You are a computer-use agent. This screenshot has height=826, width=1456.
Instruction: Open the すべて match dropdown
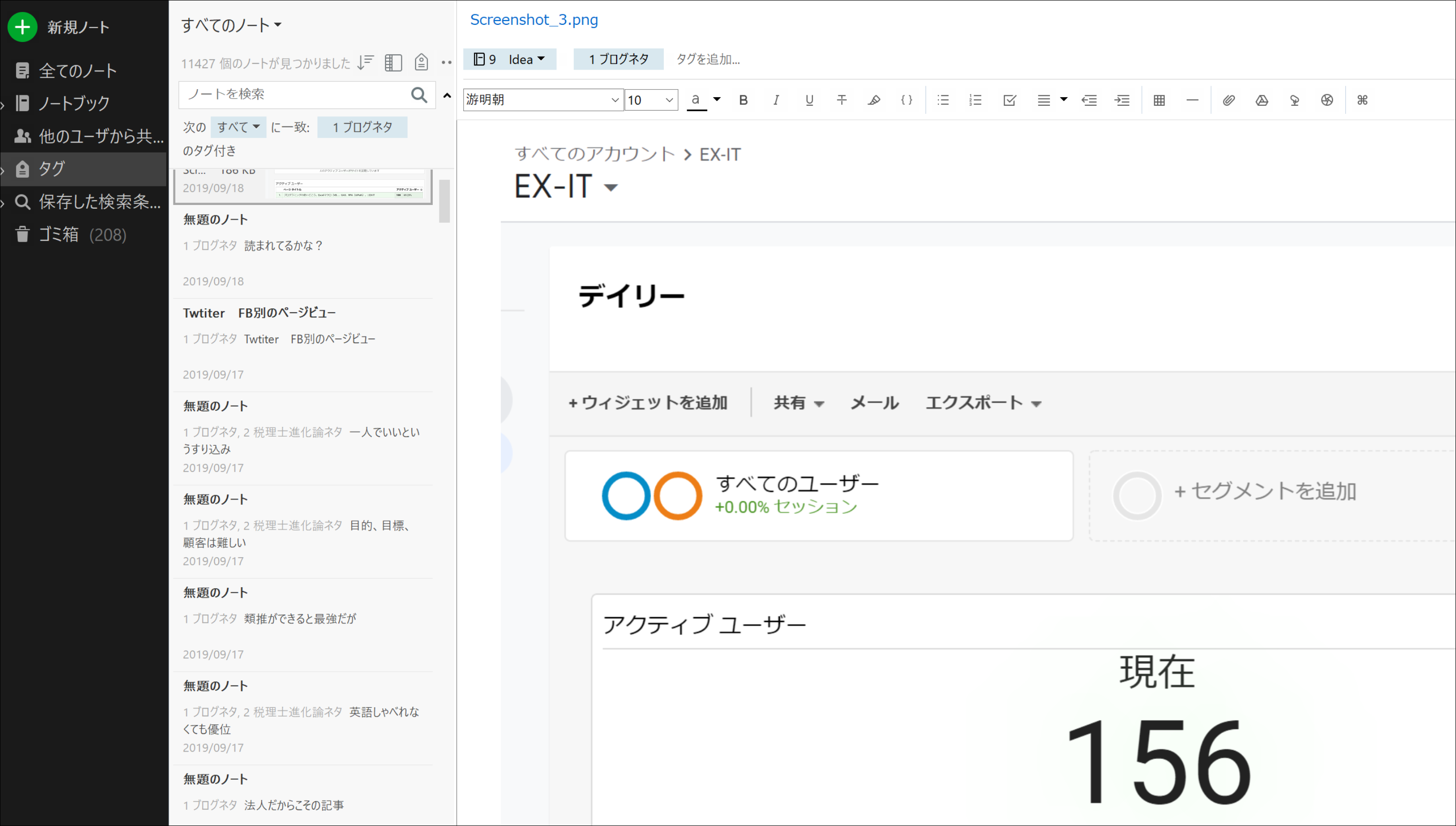point(238,127)
